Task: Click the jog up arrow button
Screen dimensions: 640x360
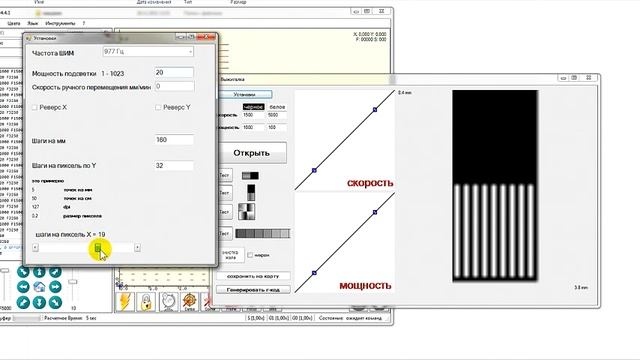Action: 39,271
